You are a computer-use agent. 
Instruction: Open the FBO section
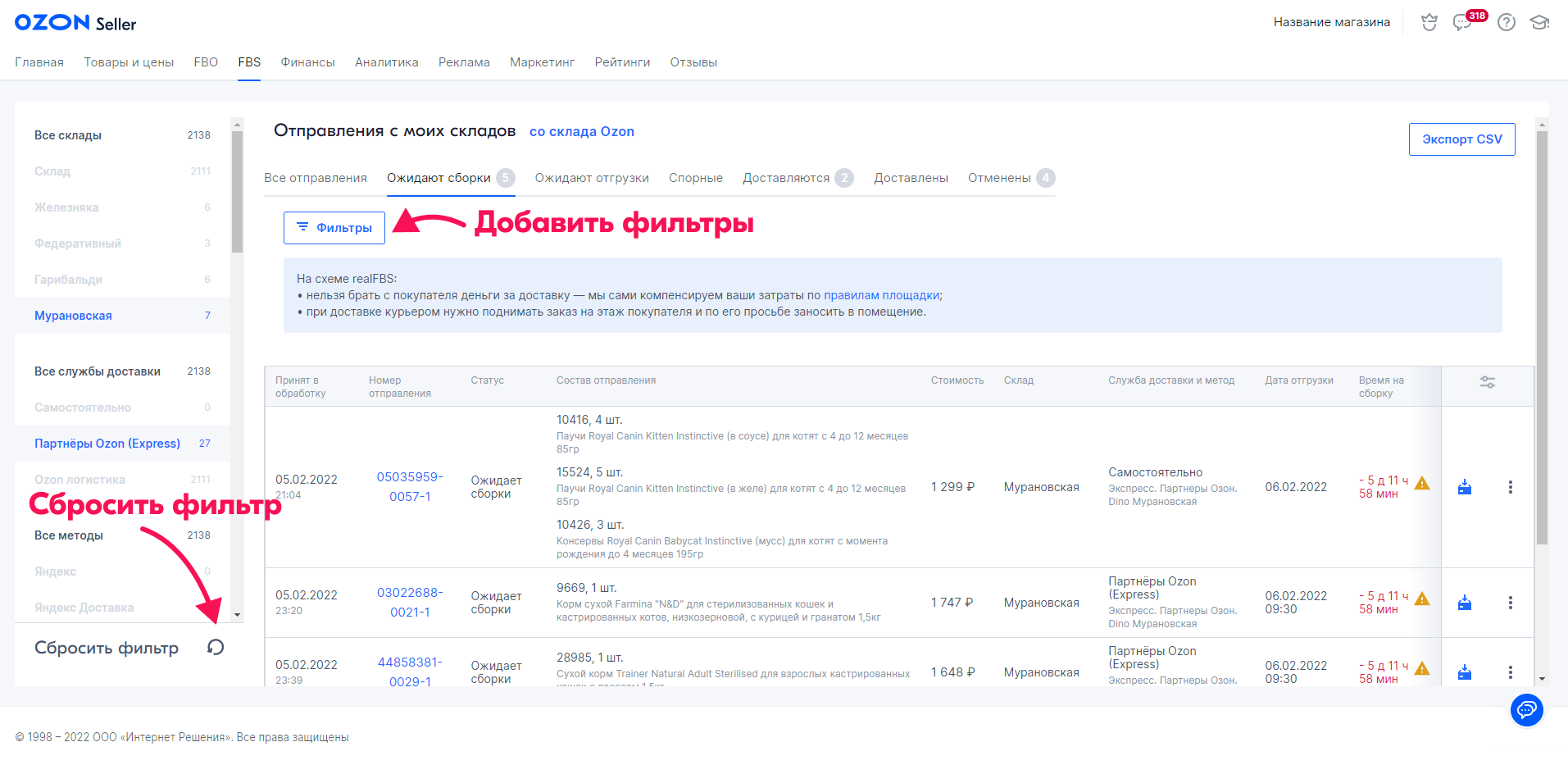coord(206,62)
